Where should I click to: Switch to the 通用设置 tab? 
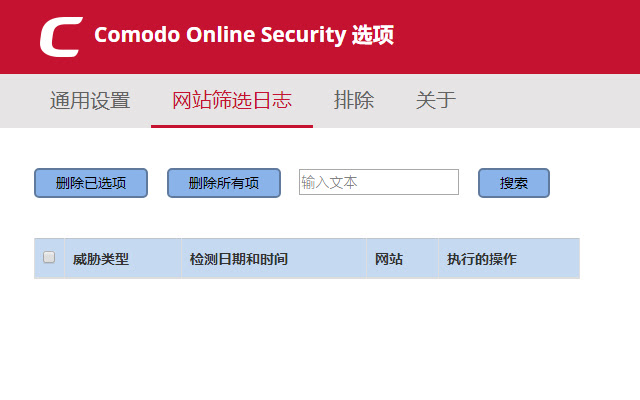coord(90,100)
